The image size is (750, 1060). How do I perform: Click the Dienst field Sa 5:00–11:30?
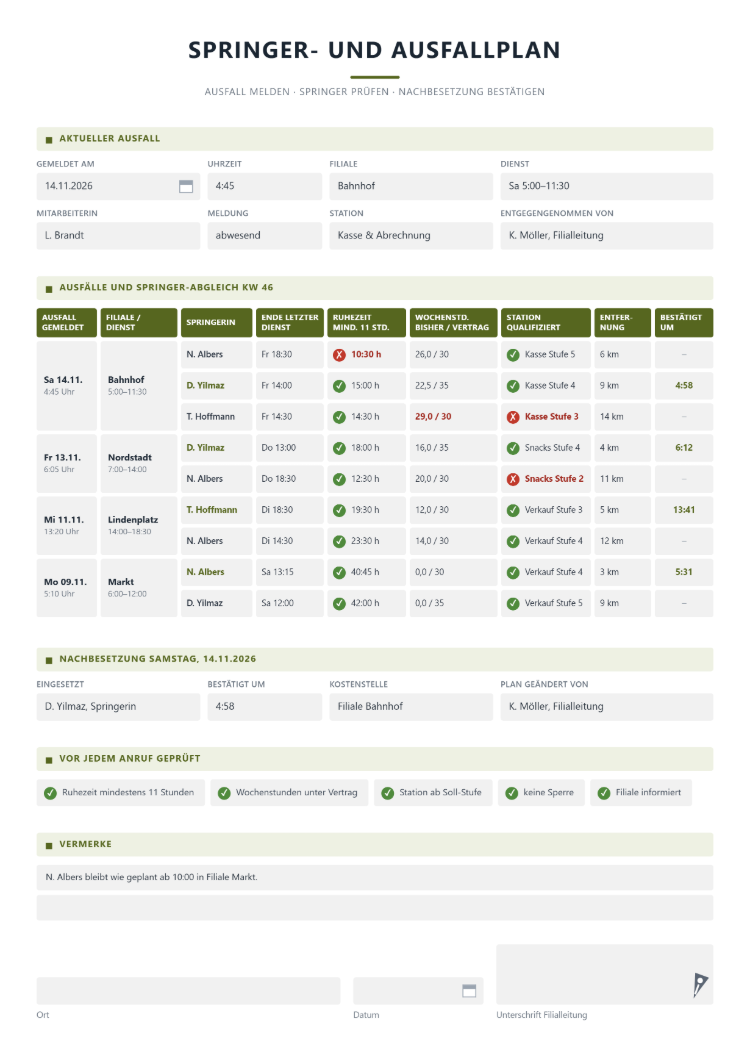pyautogui.click(x=607, y=187)
